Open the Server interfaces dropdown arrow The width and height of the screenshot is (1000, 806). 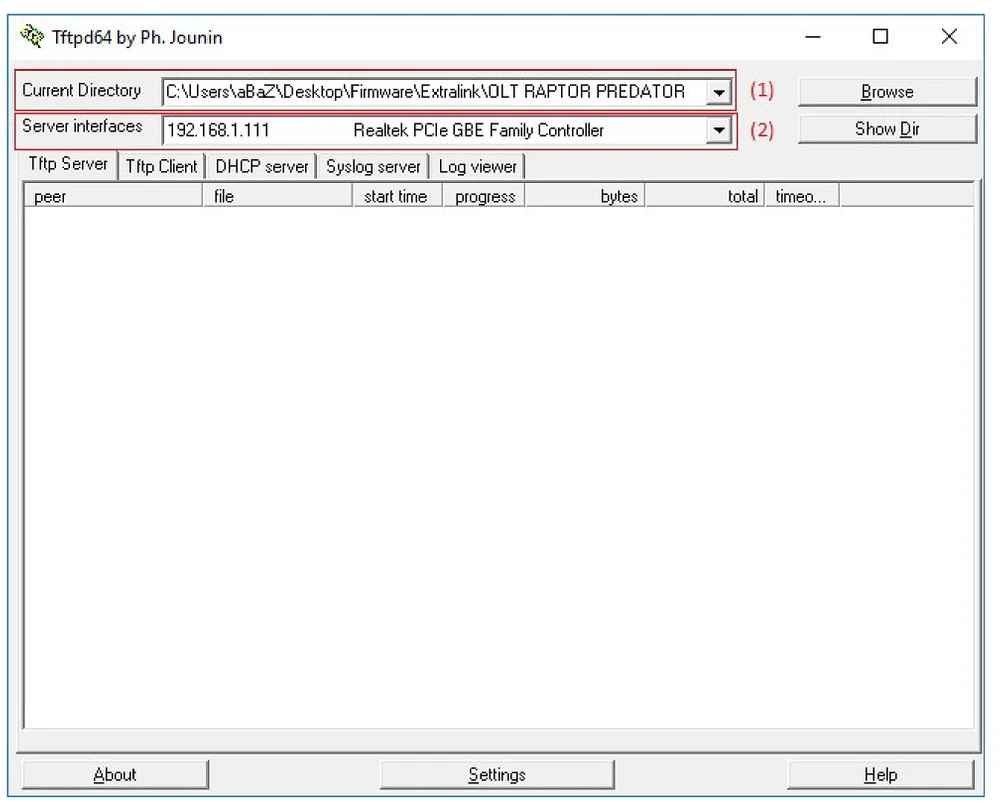[718, 130]
